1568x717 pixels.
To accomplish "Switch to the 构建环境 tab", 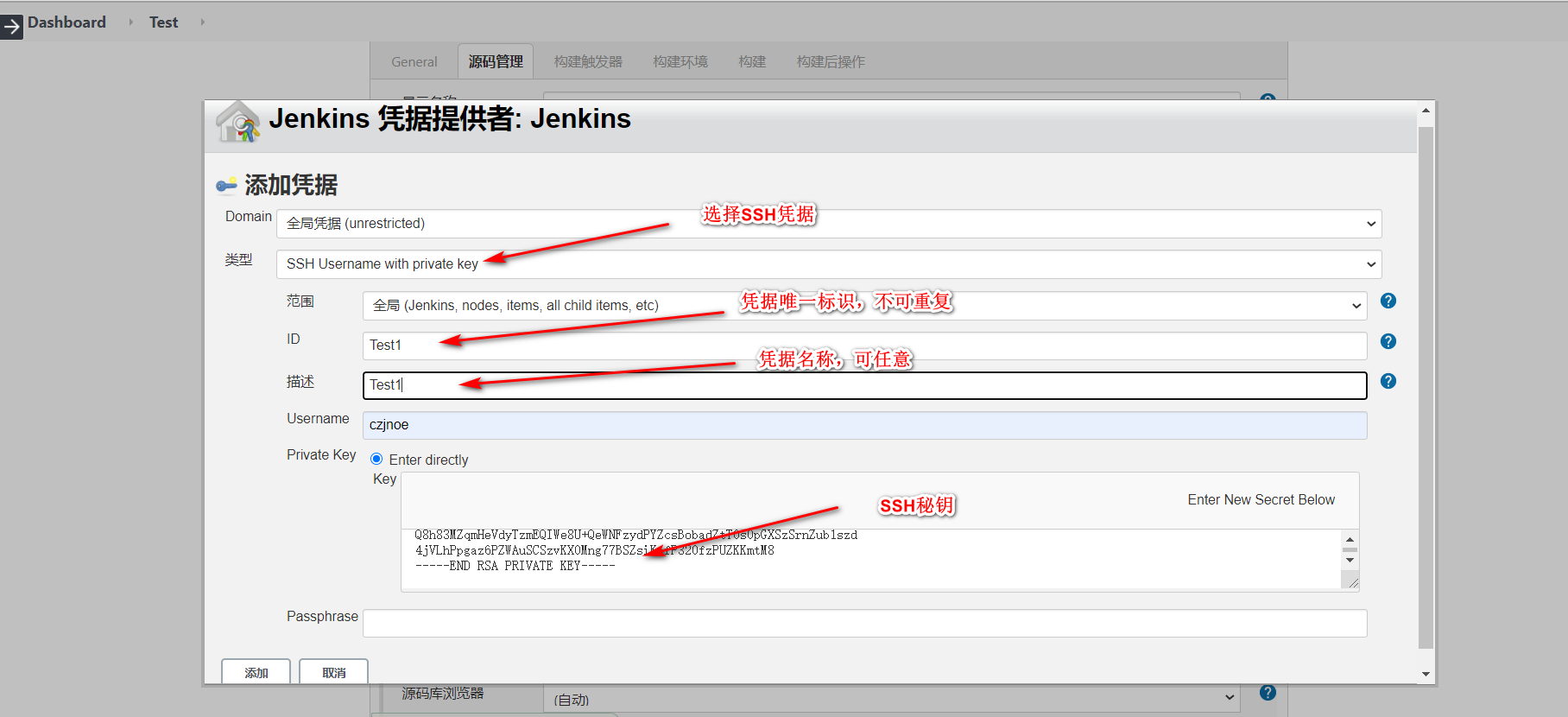I will coord(680,62).
